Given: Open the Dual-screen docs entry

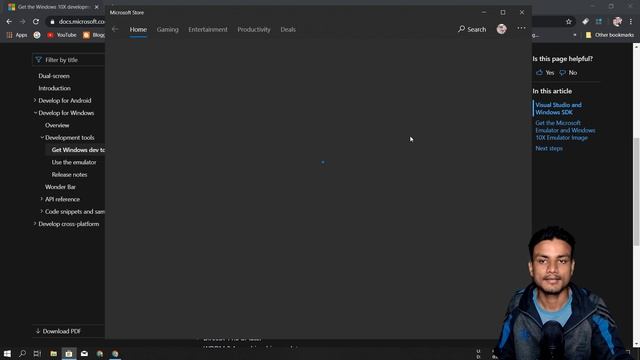Looking at the screenshot, I should [x=54, y=76].
